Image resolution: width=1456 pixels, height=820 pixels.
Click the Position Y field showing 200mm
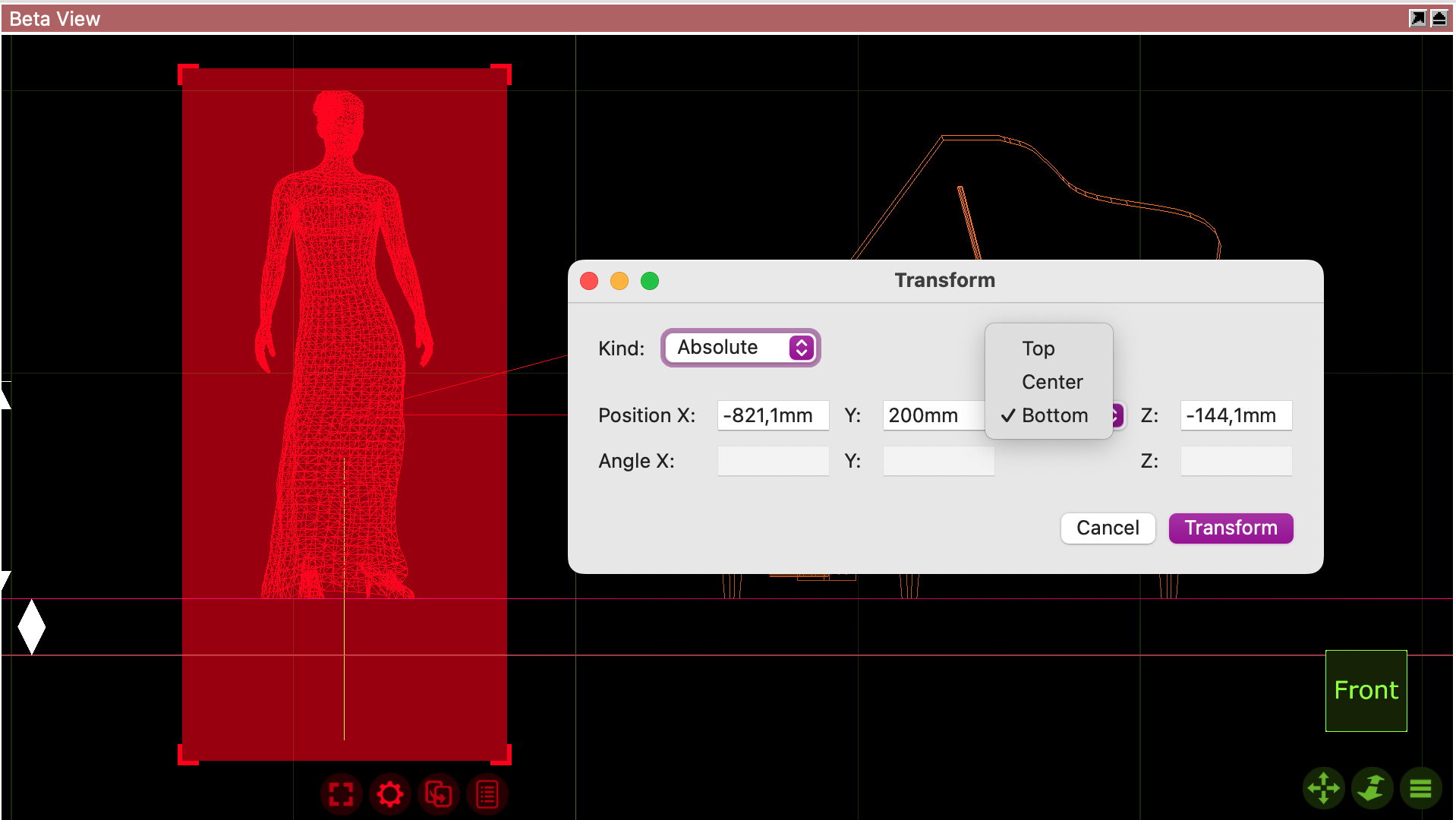[934, 415]
